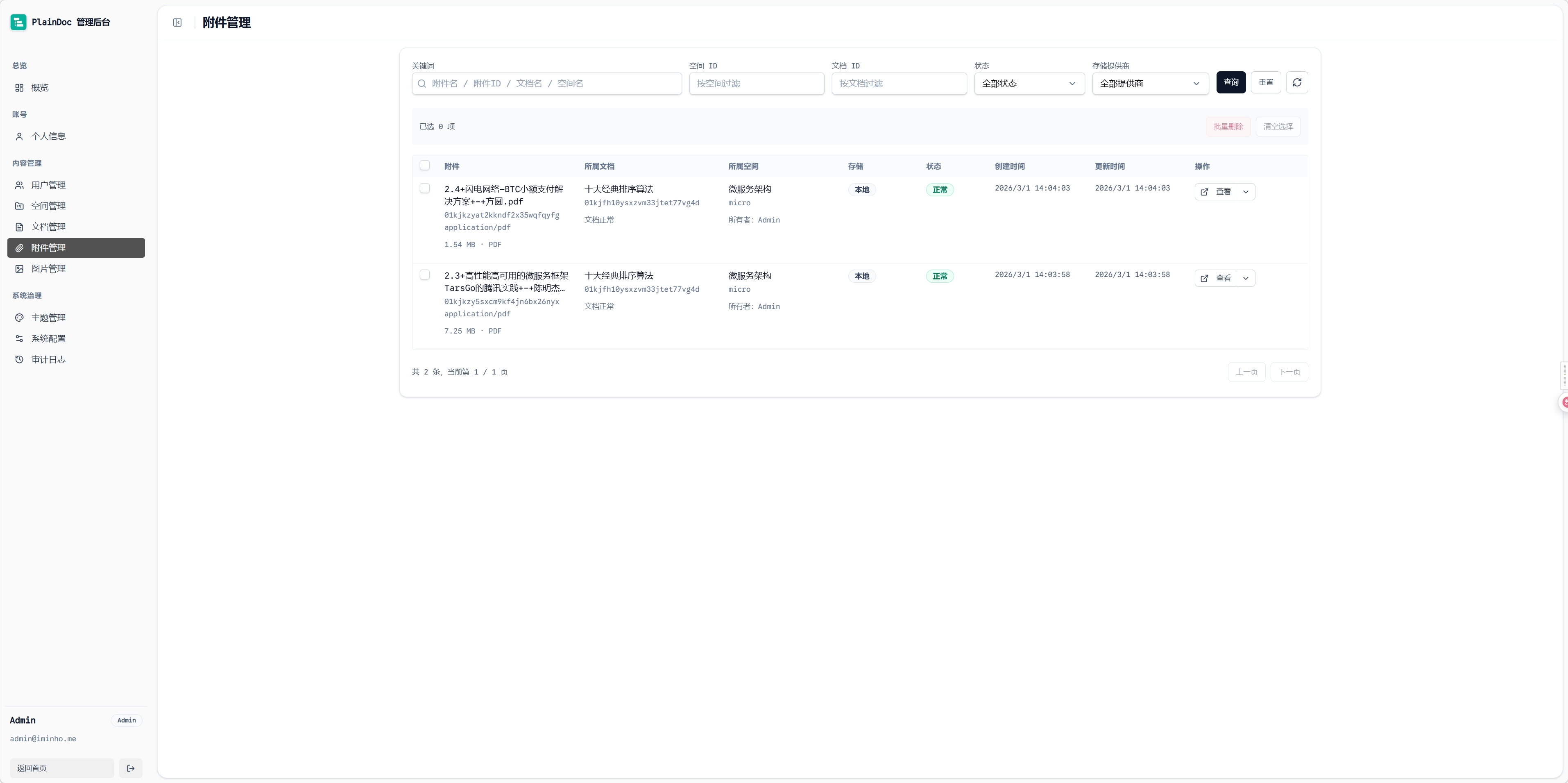Click the 上一页 pagination button
The image size is (1568, 783).
(1246, 372)
